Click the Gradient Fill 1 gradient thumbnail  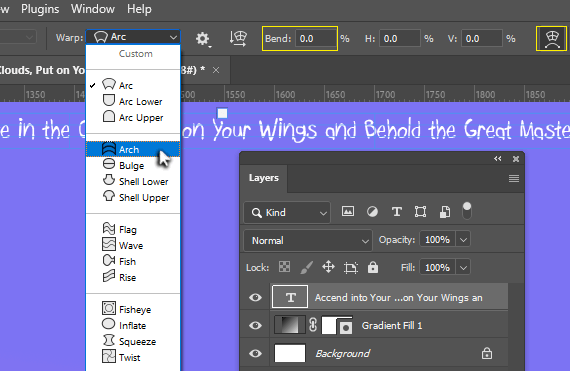tap(289, 325)
